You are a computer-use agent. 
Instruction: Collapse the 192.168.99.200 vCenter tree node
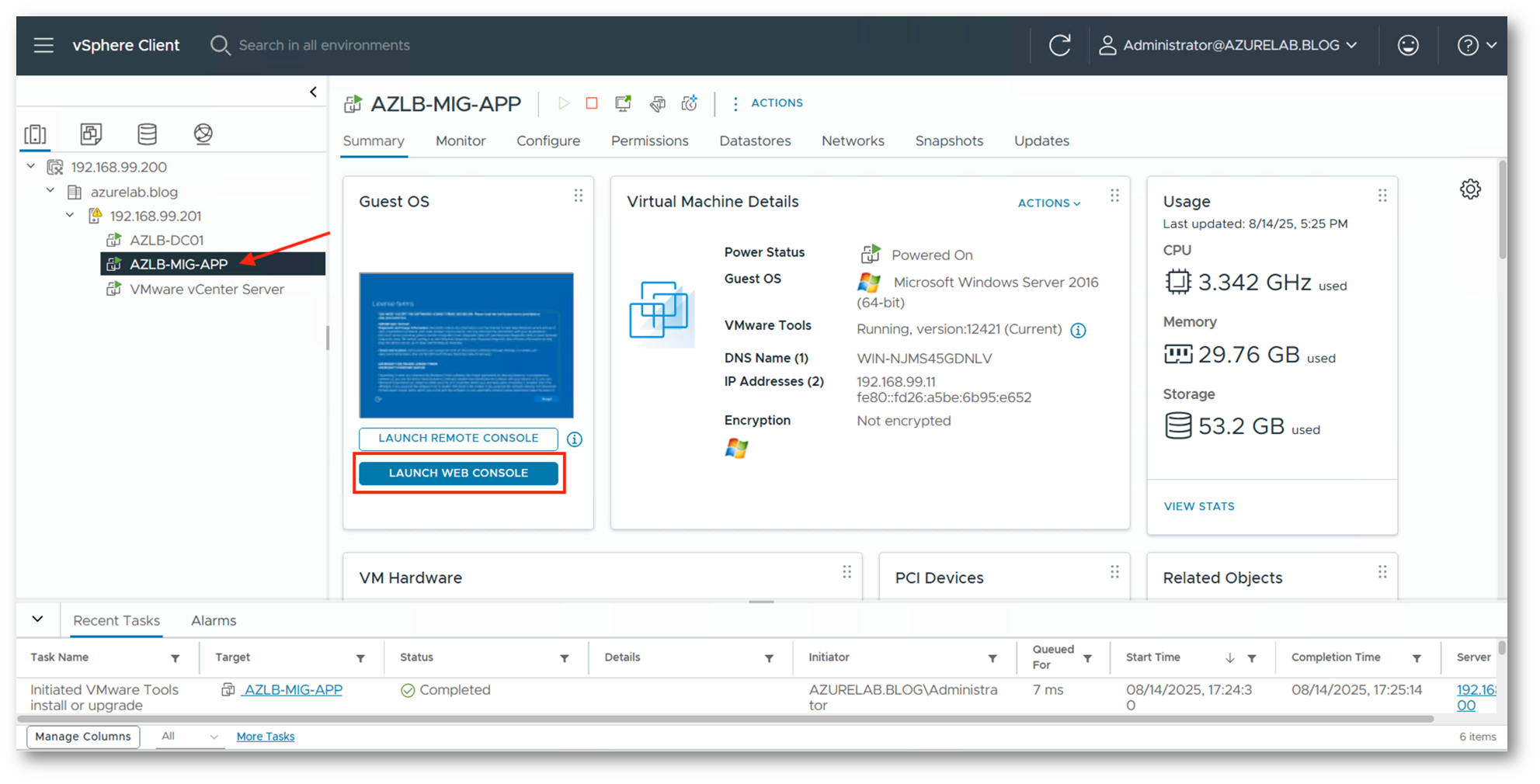point(31,167)
